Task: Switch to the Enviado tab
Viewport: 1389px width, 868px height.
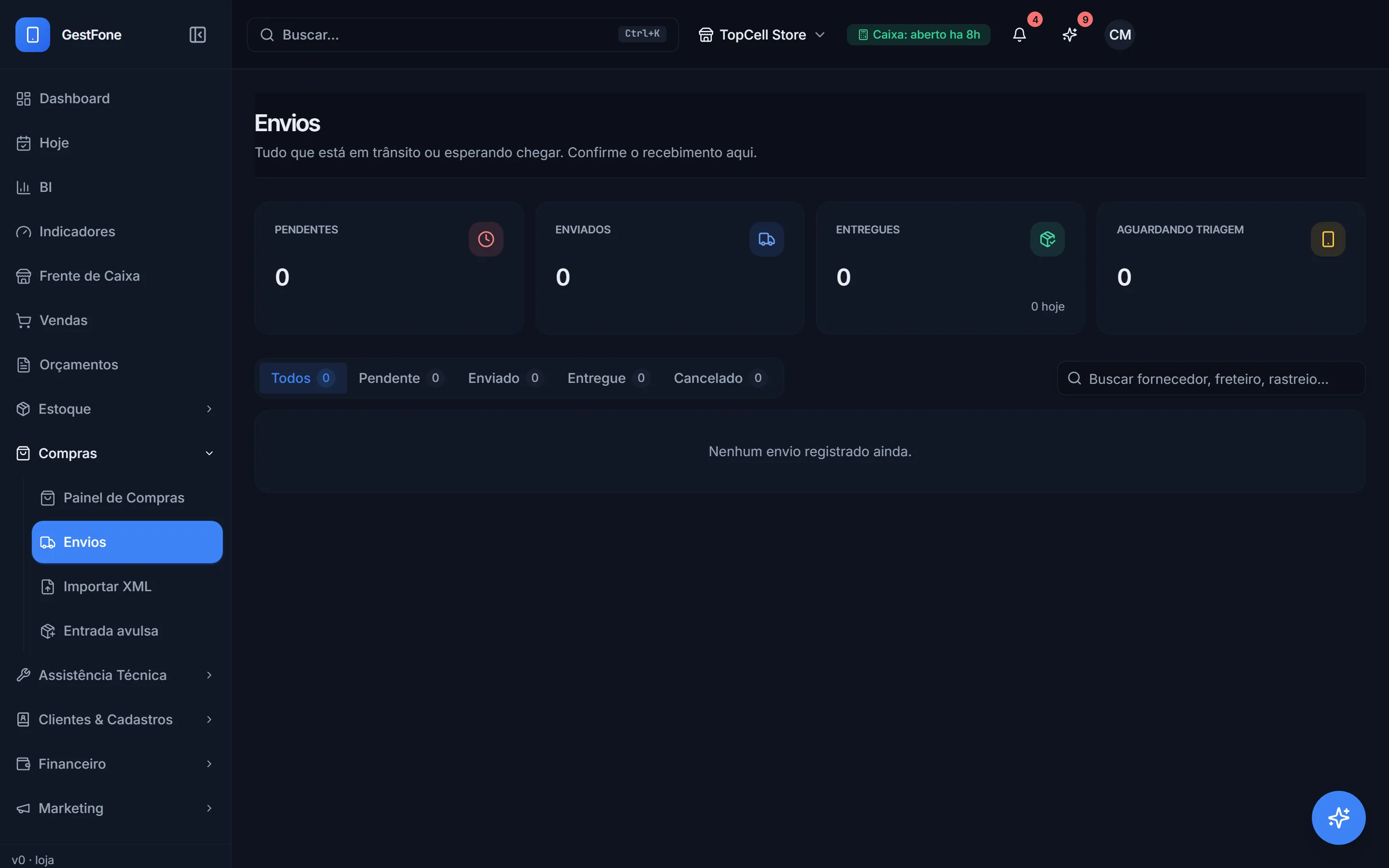Action: click(x=505, y=378)
